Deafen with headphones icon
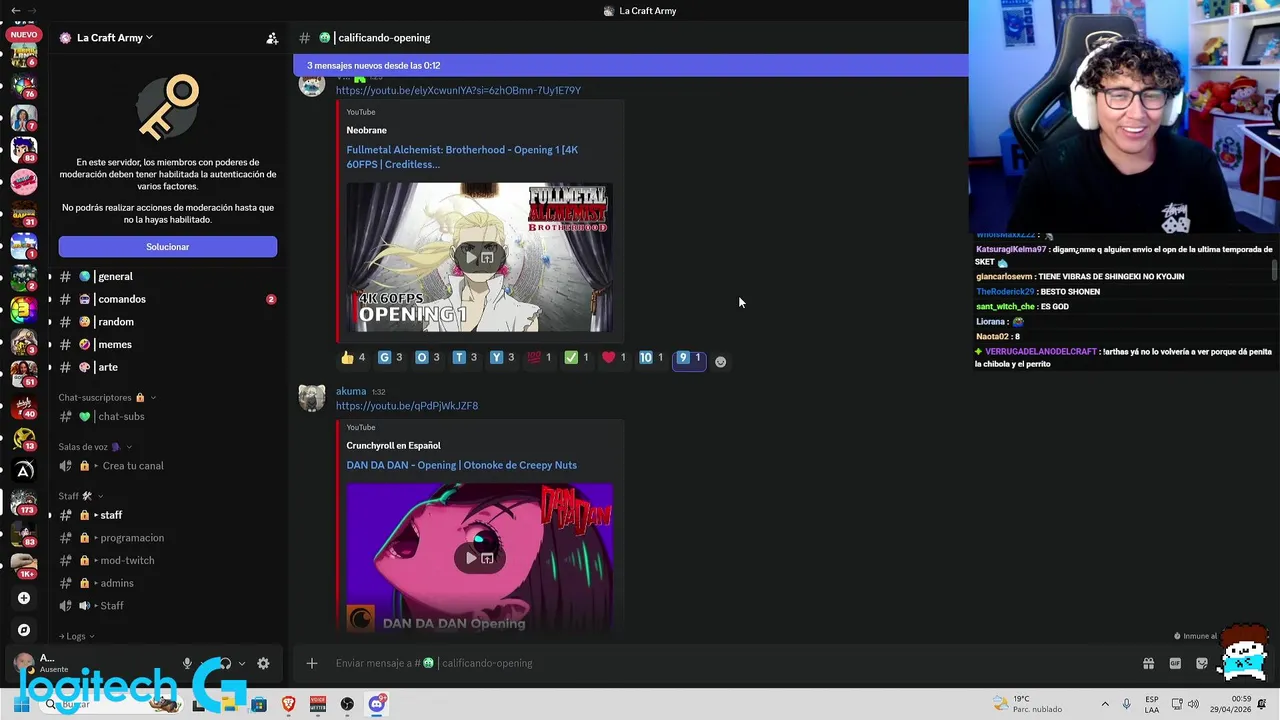The width and height of the screenshot is (1280, 720). (x=225, y=664)
